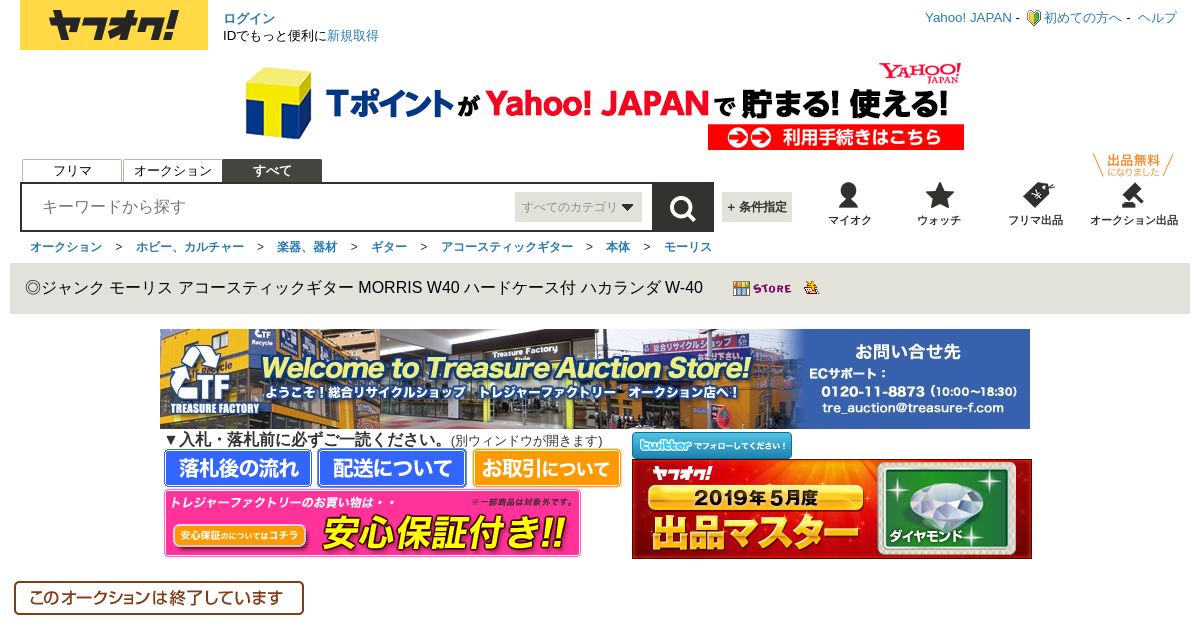Screen dimensions: 1200x630
Task: Click the ヤフオク! logo
Action: click(114, 25)
